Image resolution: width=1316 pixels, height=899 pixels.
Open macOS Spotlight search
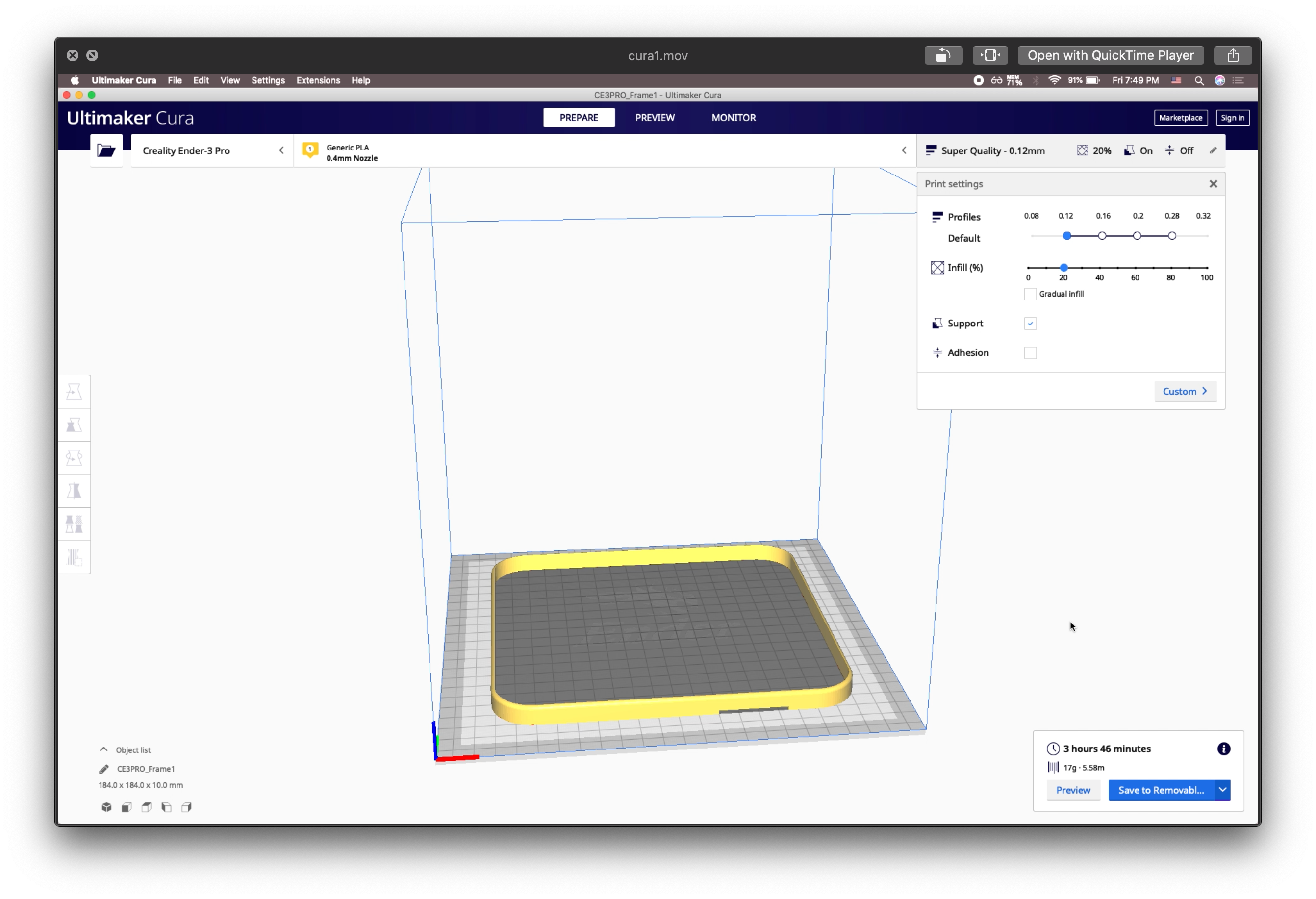[1199, 80]
